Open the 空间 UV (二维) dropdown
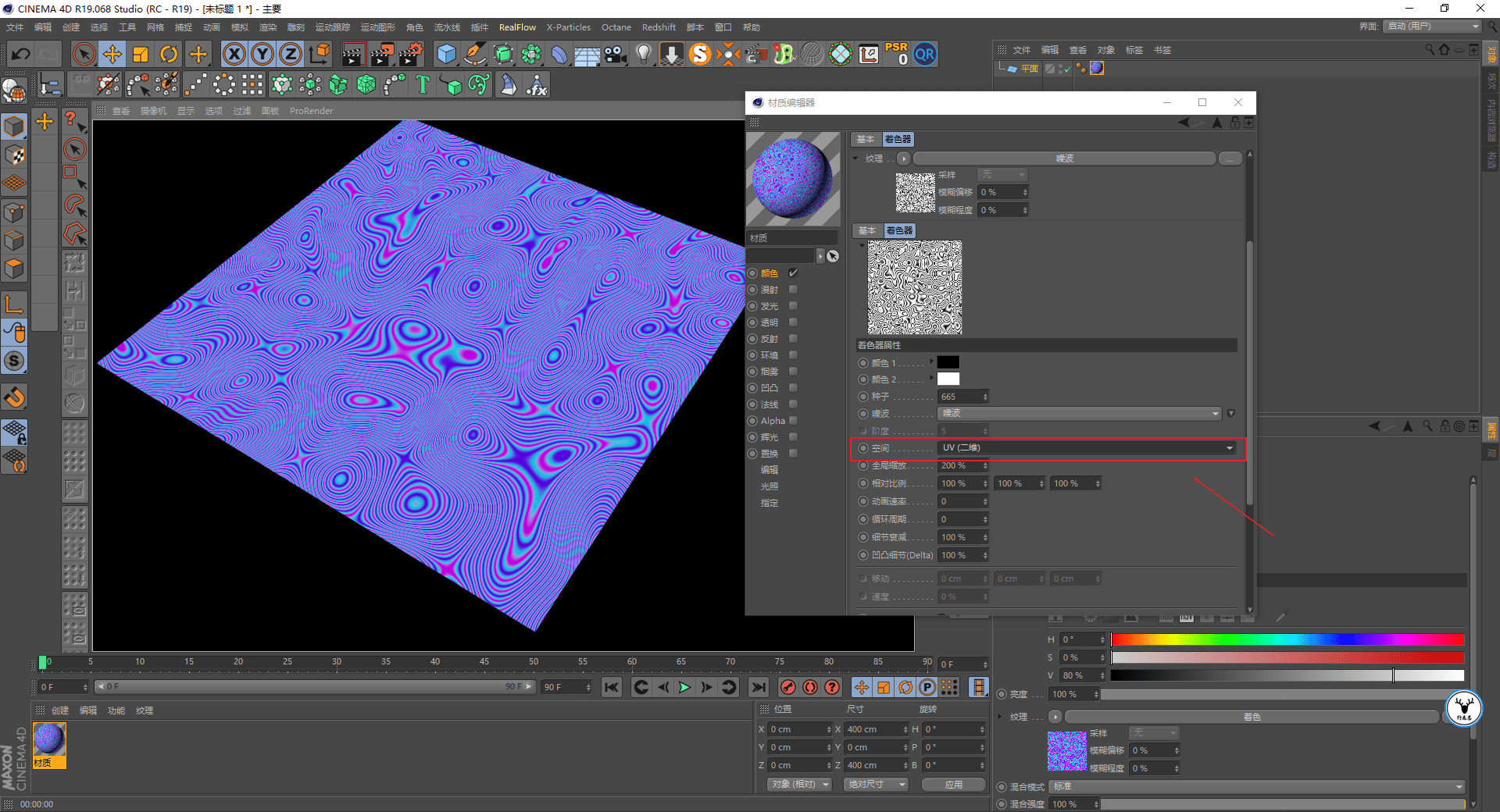 coord(1087,448)
